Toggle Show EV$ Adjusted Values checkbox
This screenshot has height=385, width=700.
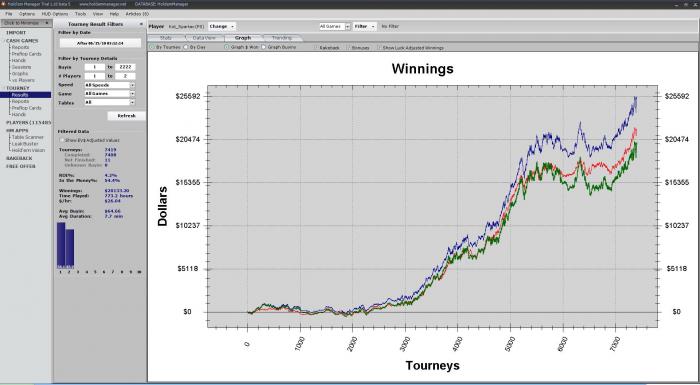point(62,140)
